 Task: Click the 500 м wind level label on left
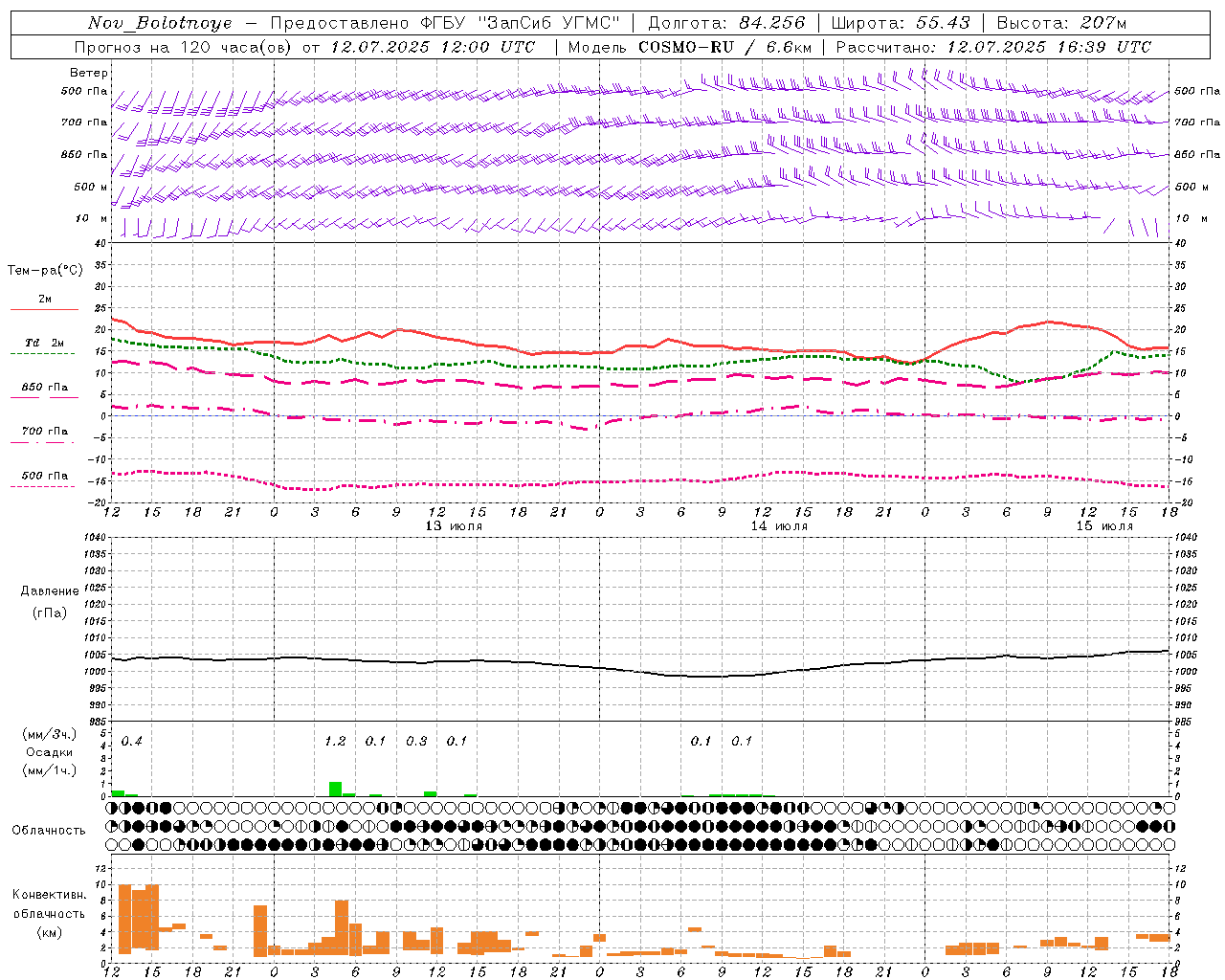click(92, 187)
